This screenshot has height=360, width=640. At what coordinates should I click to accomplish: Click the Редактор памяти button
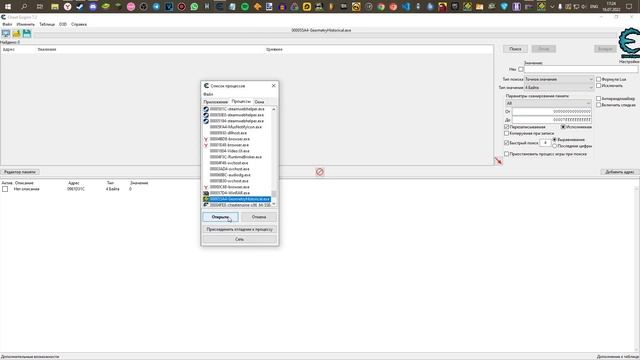[x=20, y=172]
